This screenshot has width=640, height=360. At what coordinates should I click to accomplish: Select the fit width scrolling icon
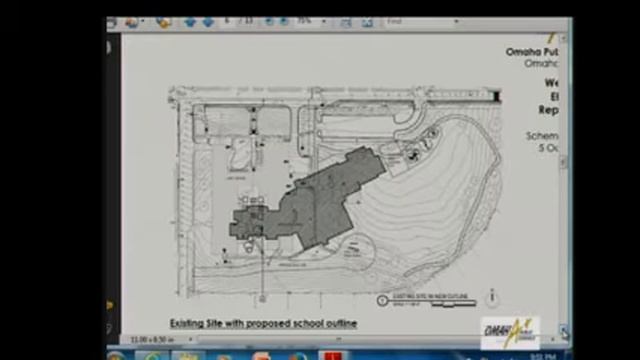coord(346,23)
